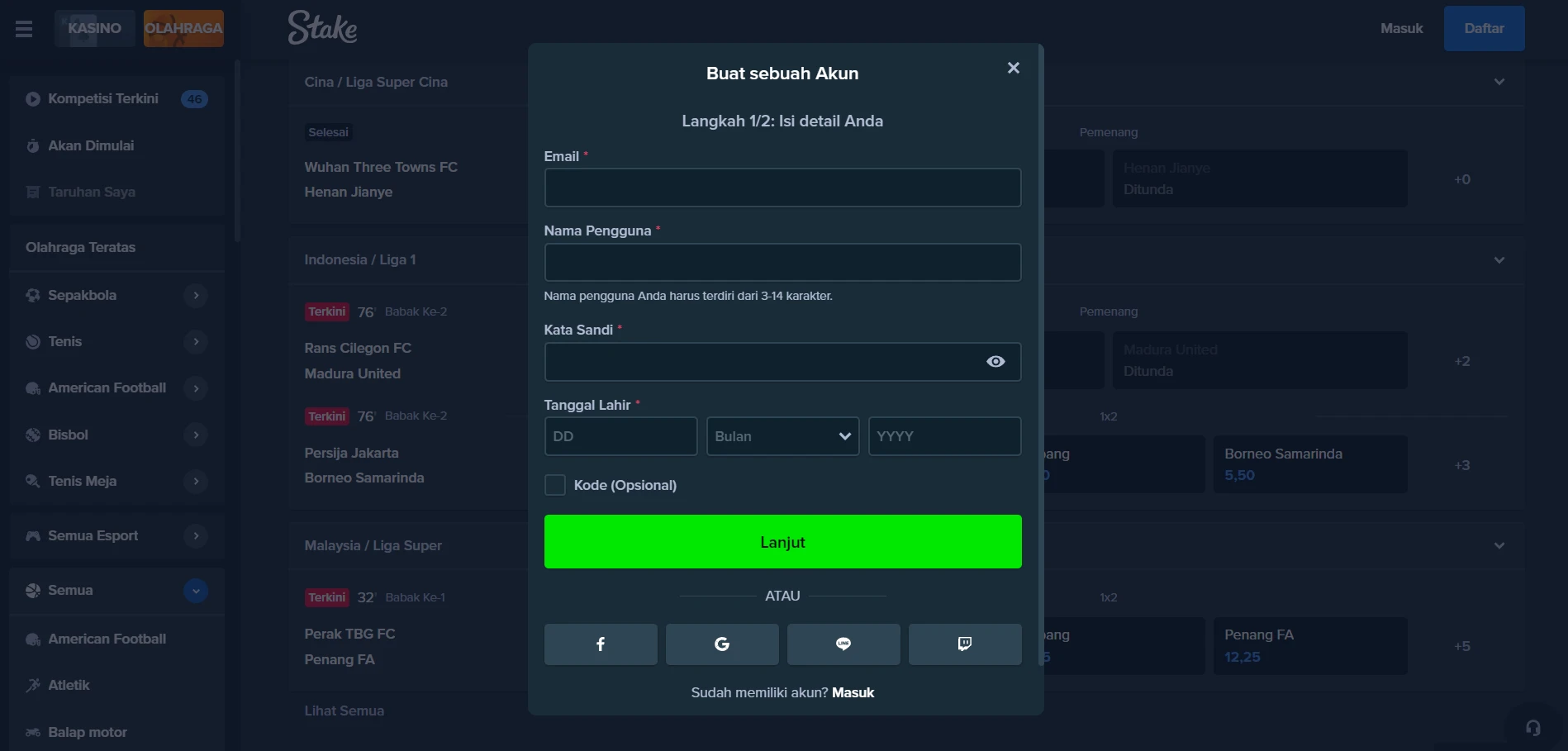Open the Bulan month dropdown
This screenshot has height=751, width=1568.
pyautogui.click(x=782, y=436)
